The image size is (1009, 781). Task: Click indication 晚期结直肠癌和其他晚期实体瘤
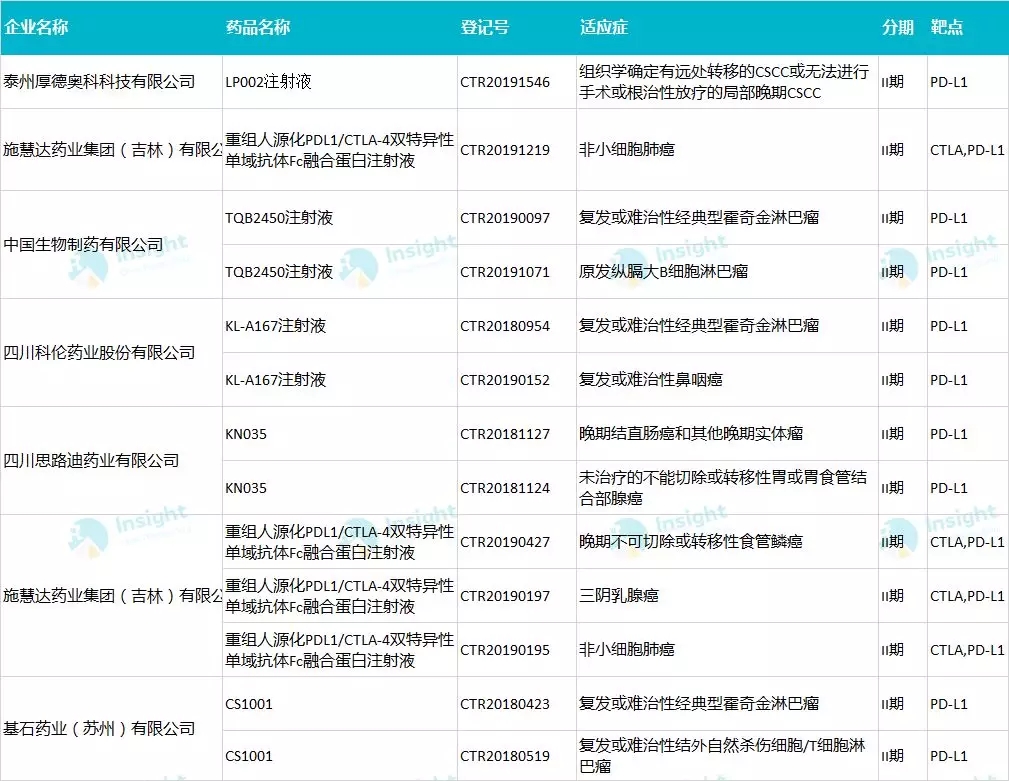click(x=691, y=434)
